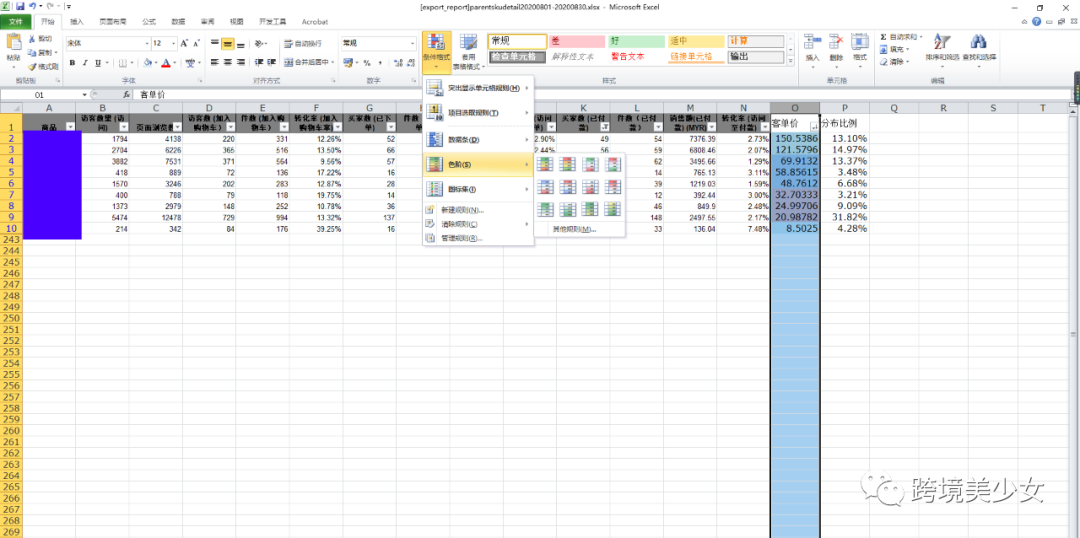Select the first color scale in top row
Image resolution: width=1080 pixels, height=538 pixels.
[546, 164]
